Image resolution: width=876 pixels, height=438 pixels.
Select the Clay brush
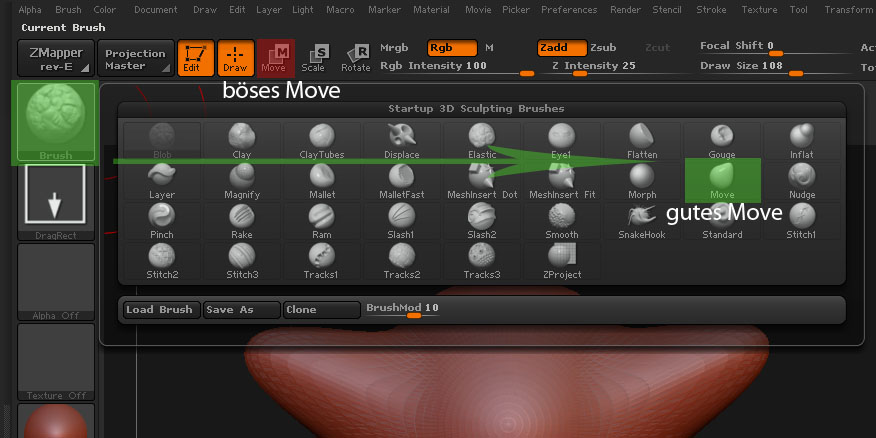(x=241, y=141)
